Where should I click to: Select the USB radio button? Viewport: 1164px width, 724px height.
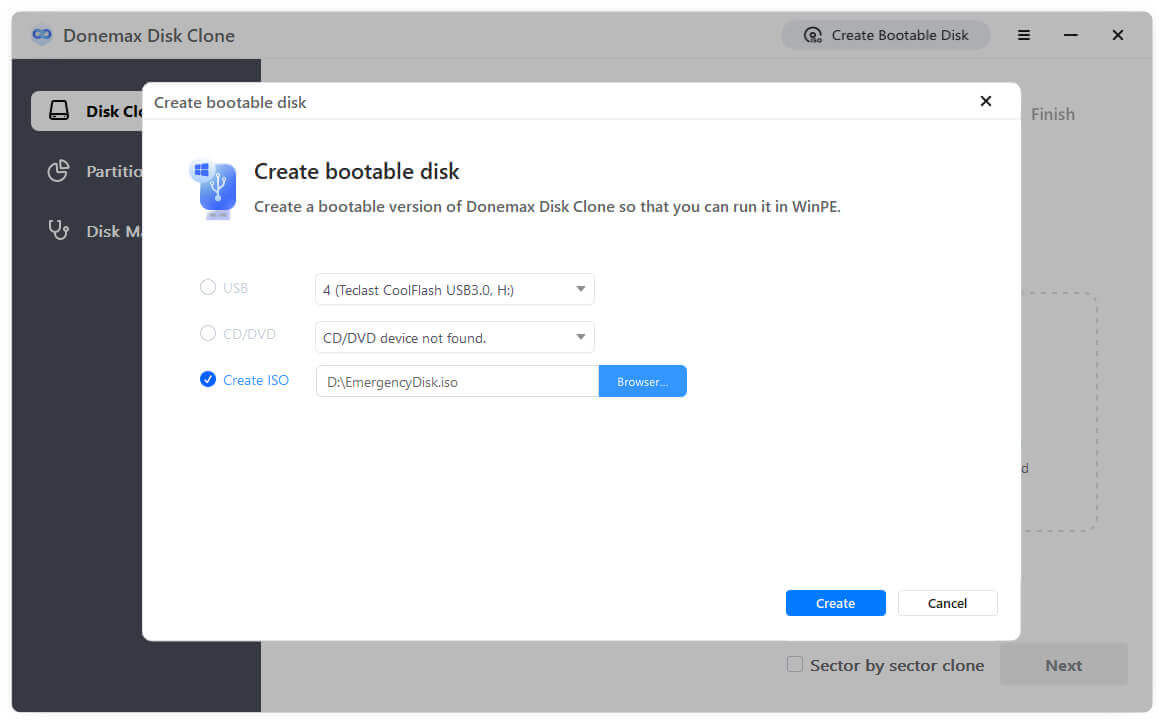click(x=206, y=287)
